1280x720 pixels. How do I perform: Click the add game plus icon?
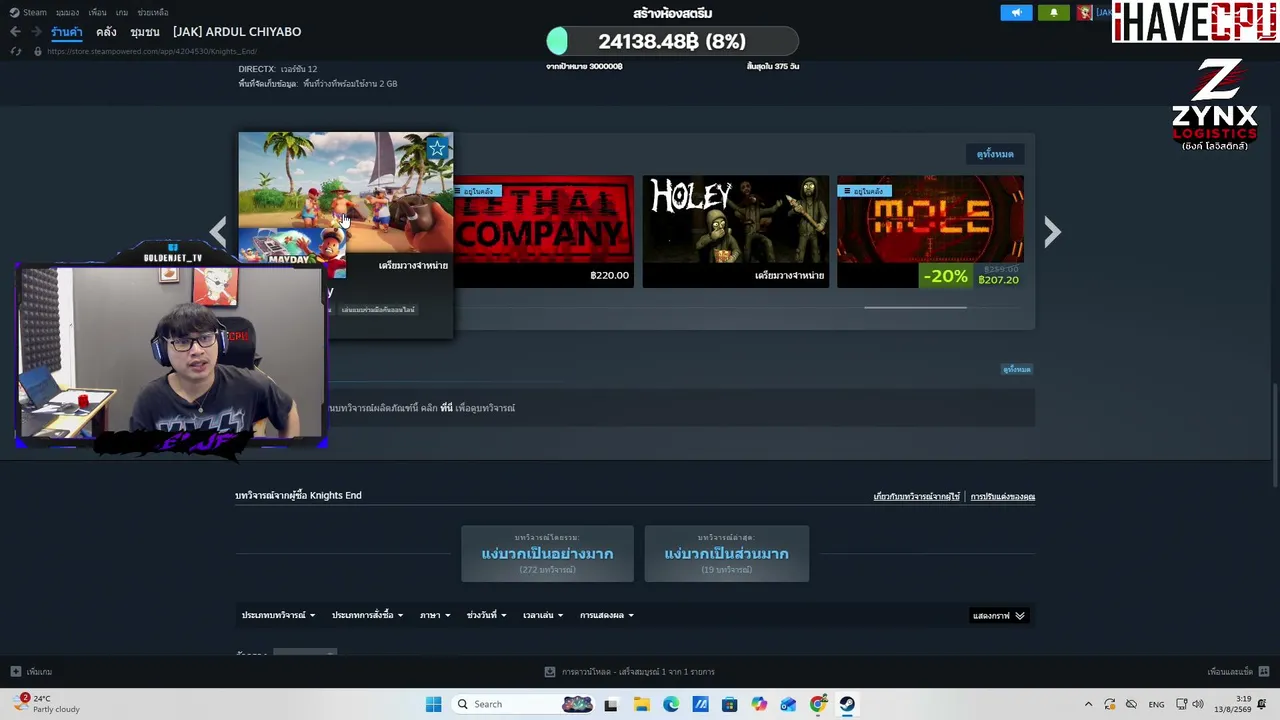click(x=15, y=672)
